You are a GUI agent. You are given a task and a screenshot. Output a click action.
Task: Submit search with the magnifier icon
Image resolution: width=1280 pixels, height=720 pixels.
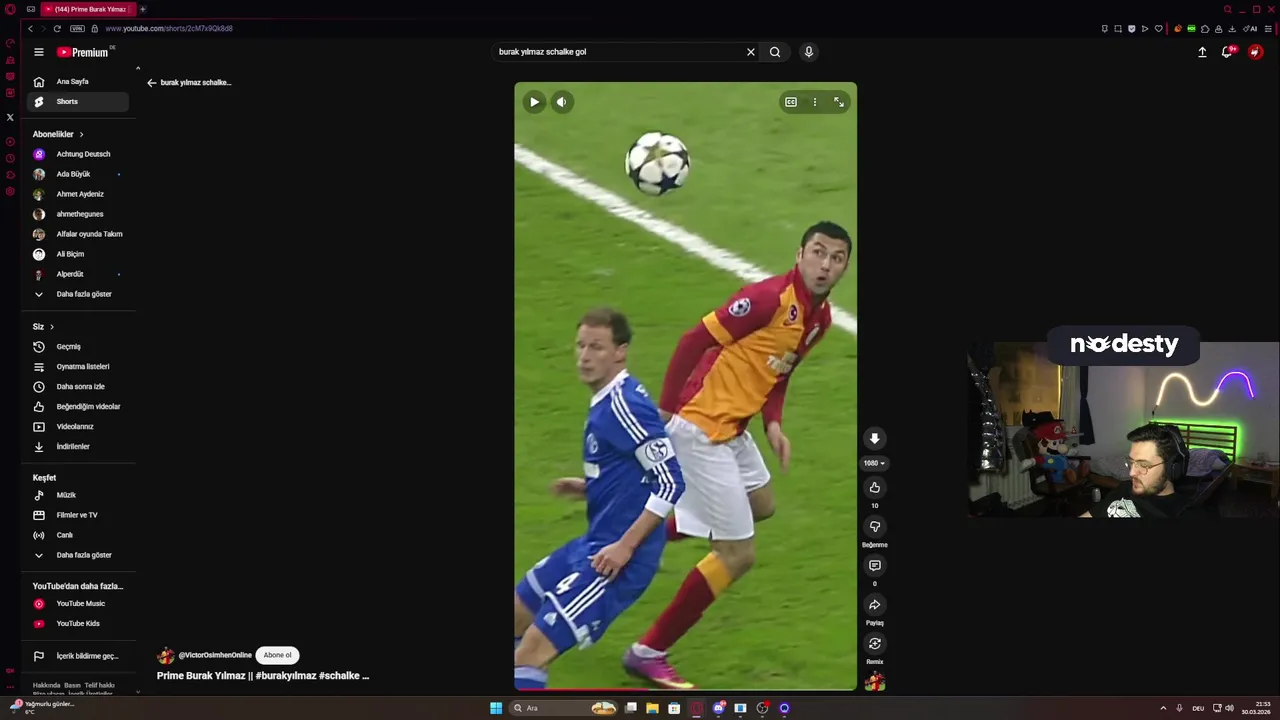point(775,52)
